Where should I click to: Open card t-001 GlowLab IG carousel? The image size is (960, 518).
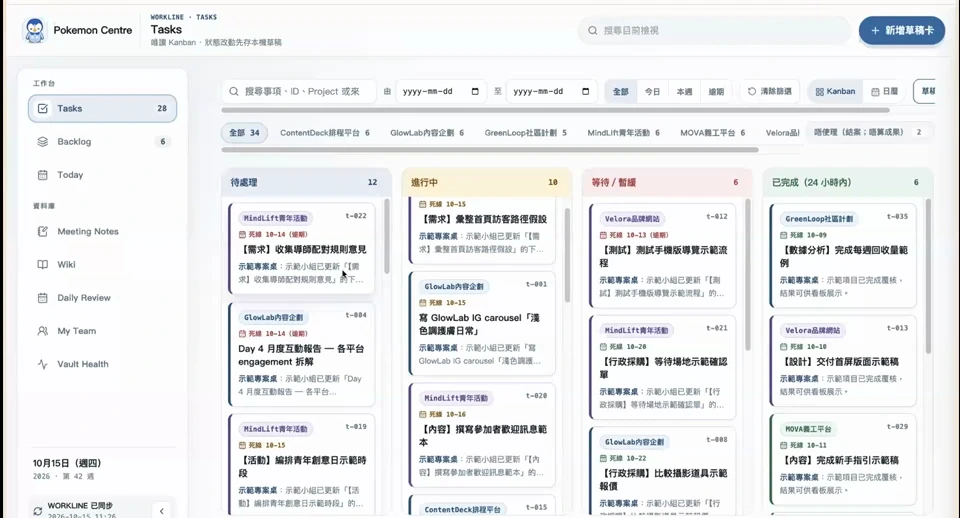(482, 323)
